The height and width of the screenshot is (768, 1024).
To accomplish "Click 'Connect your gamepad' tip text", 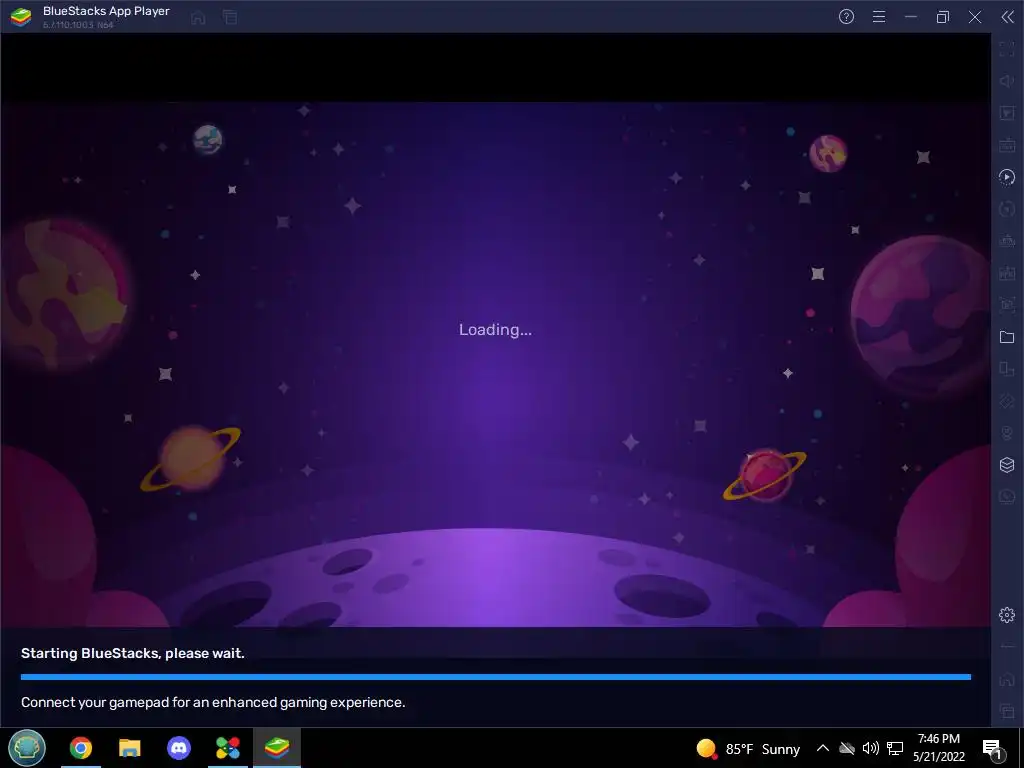I will [x=213, y=703].
